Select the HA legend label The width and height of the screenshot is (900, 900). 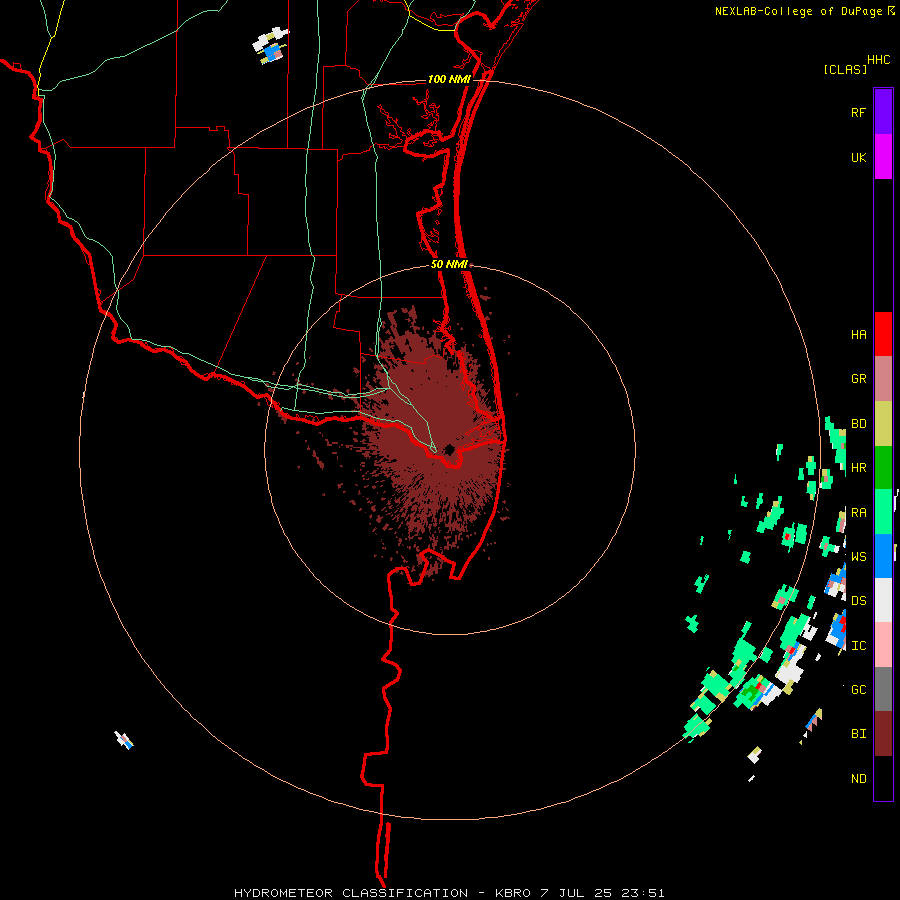(858, 335)
